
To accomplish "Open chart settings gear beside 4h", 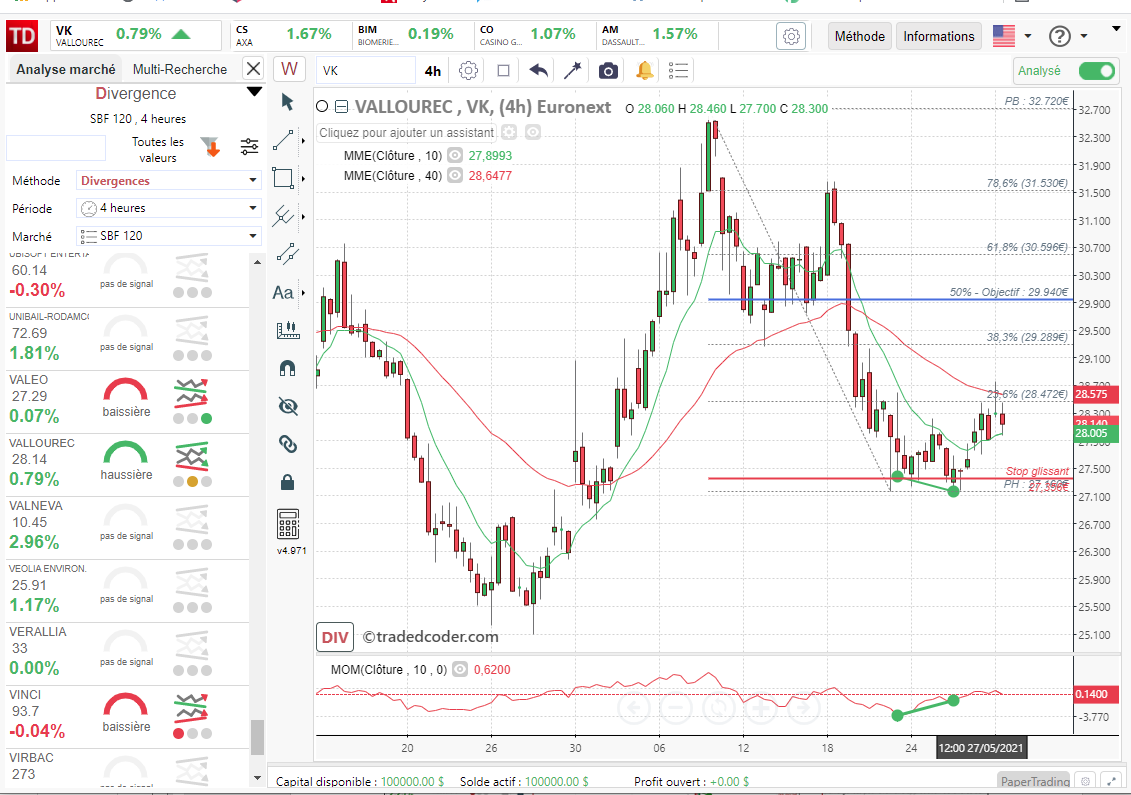I will click(469, 71).
